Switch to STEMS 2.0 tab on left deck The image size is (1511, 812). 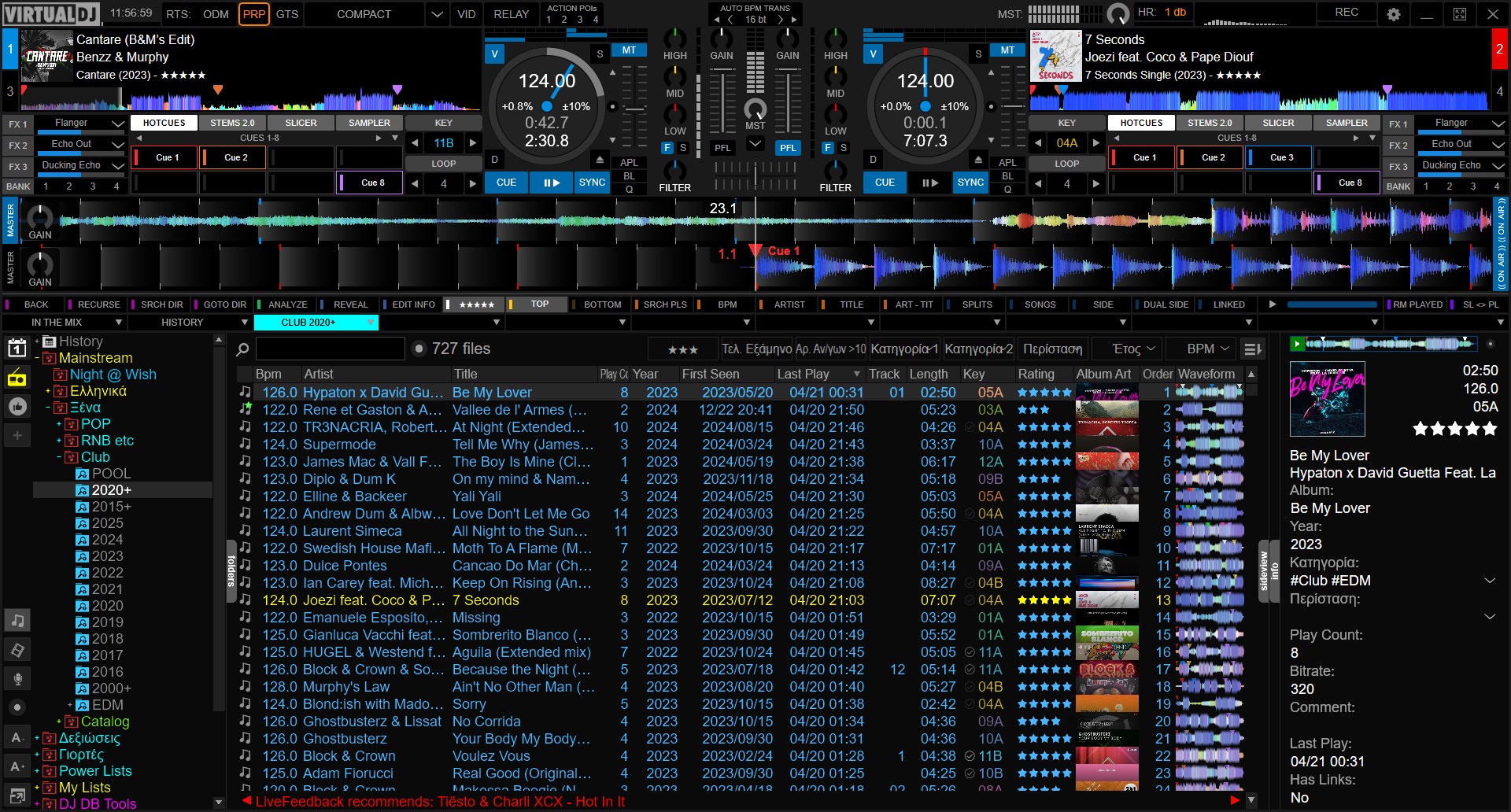pyautogui.click(x=232, y=123)
